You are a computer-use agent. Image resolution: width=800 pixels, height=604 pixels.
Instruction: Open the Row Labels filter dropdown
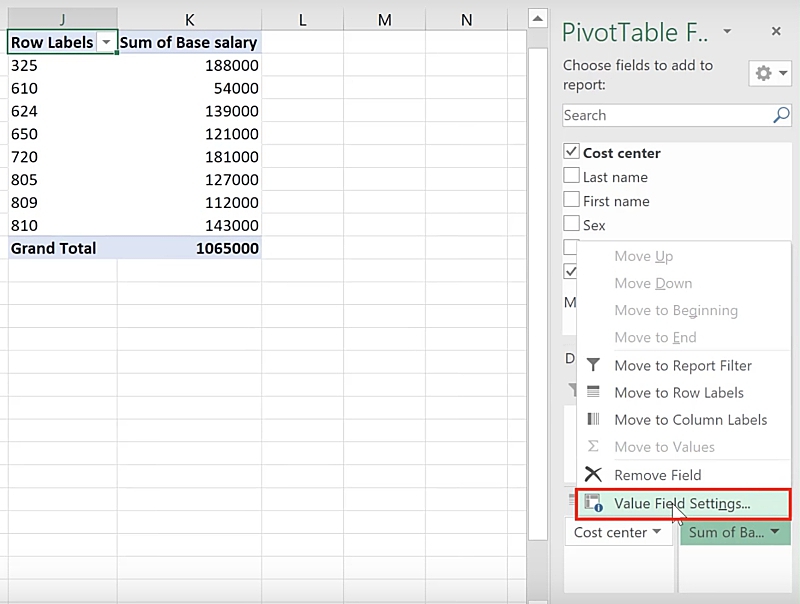pyautogui.click(x=106, y=42)
